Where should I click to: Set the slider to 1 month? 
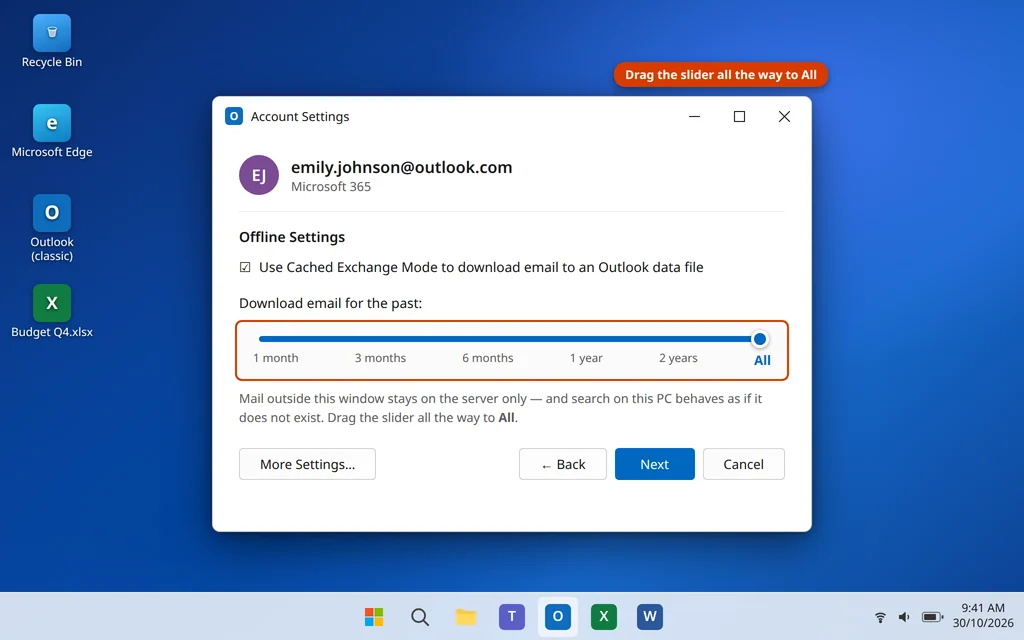[276, 358]
